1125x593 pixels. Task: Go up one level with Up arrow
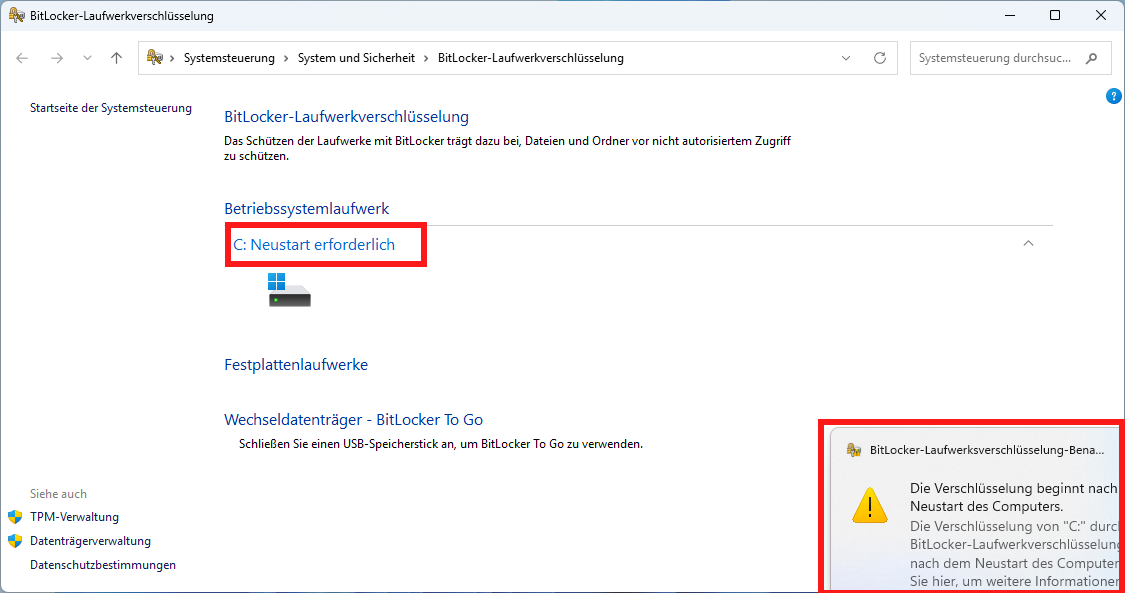pyautogui.click(x=116, y=58)
